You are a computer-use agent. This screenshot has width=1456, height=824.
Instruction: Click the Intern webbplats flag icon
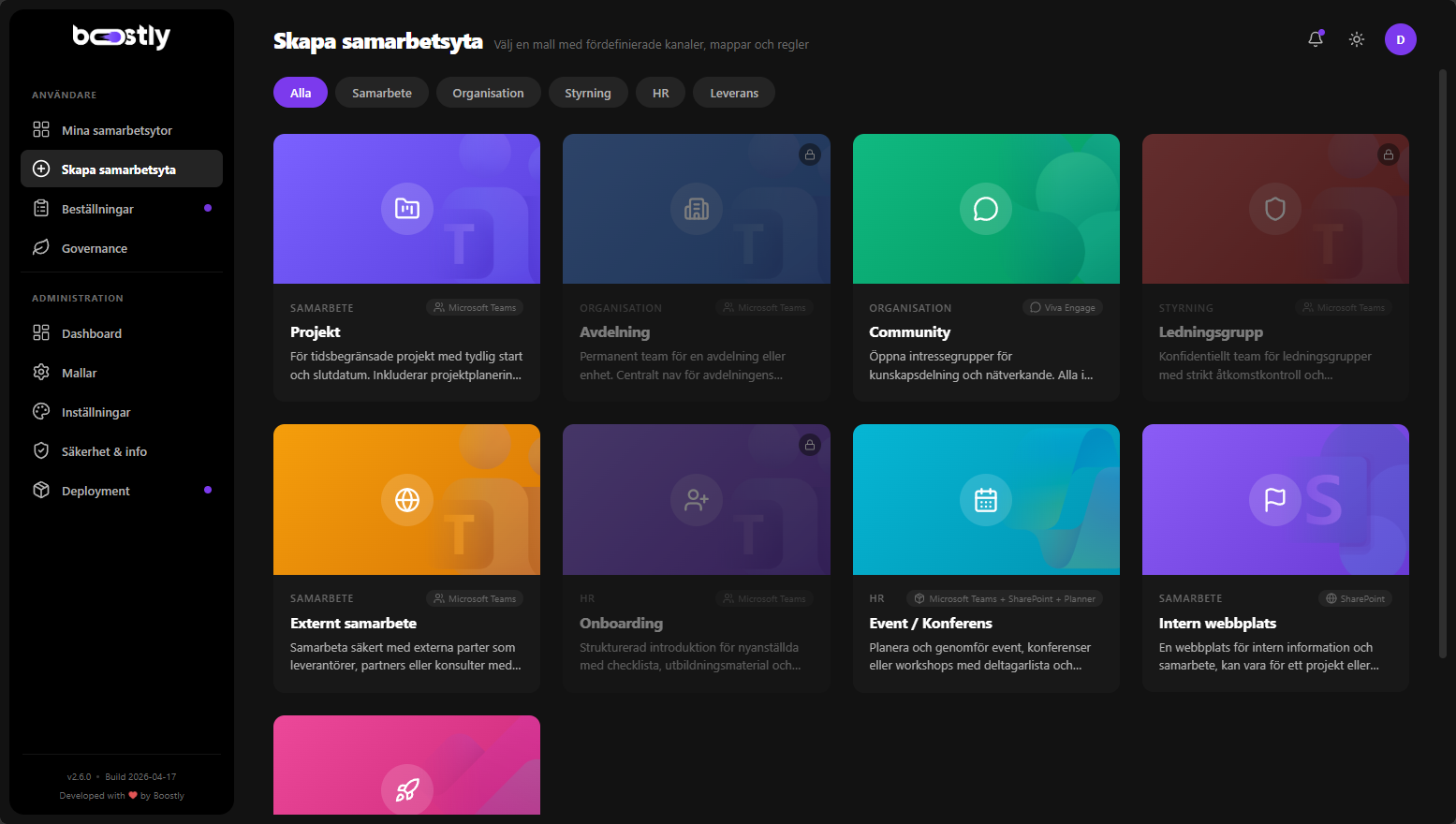coord(1275,500)
